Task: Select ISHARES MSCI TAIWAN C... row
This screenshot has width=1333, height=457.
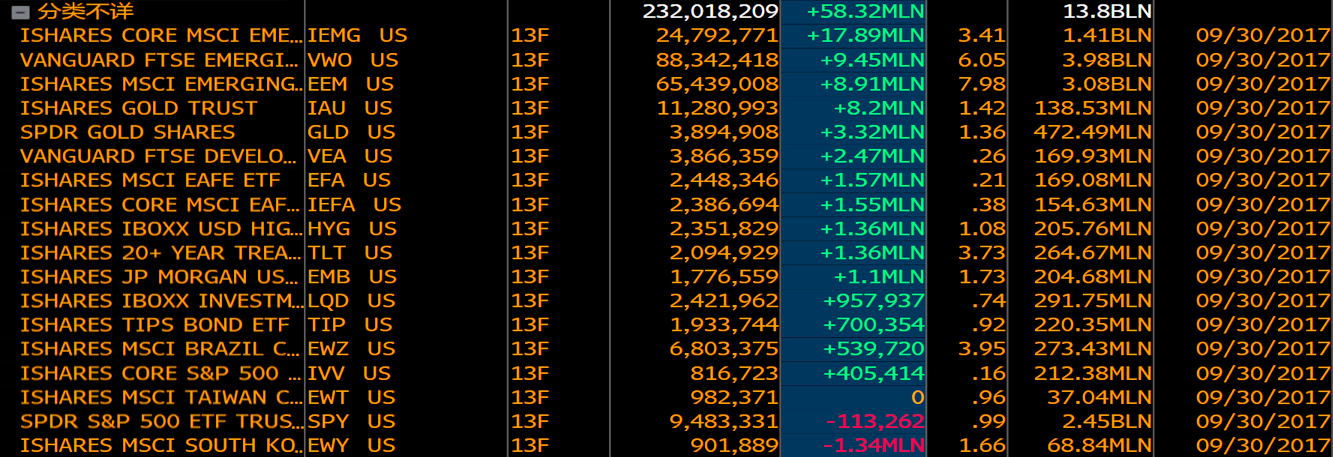Action: (666, 396)
